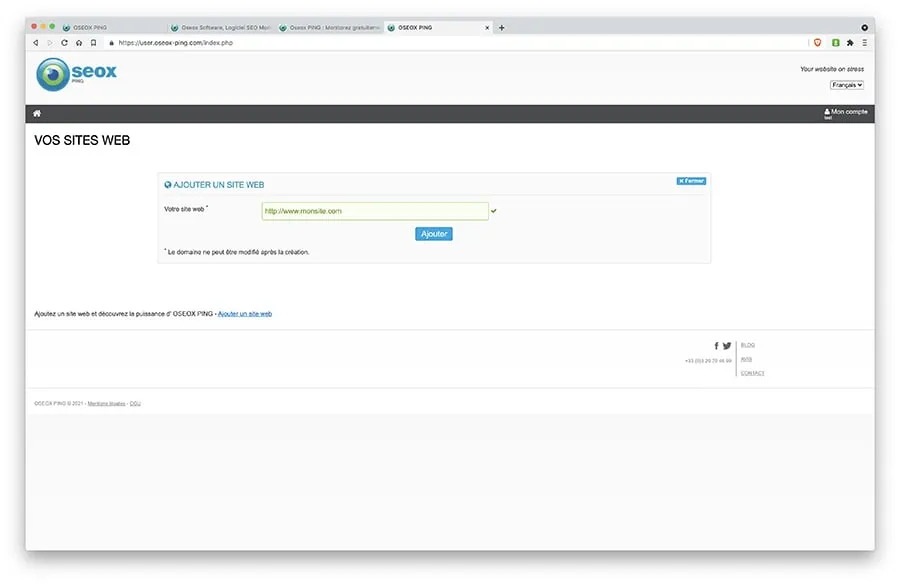Click the VOS SITES WEB heading
Viewport: 900px width, 584px height.
[x=82, y=140]
